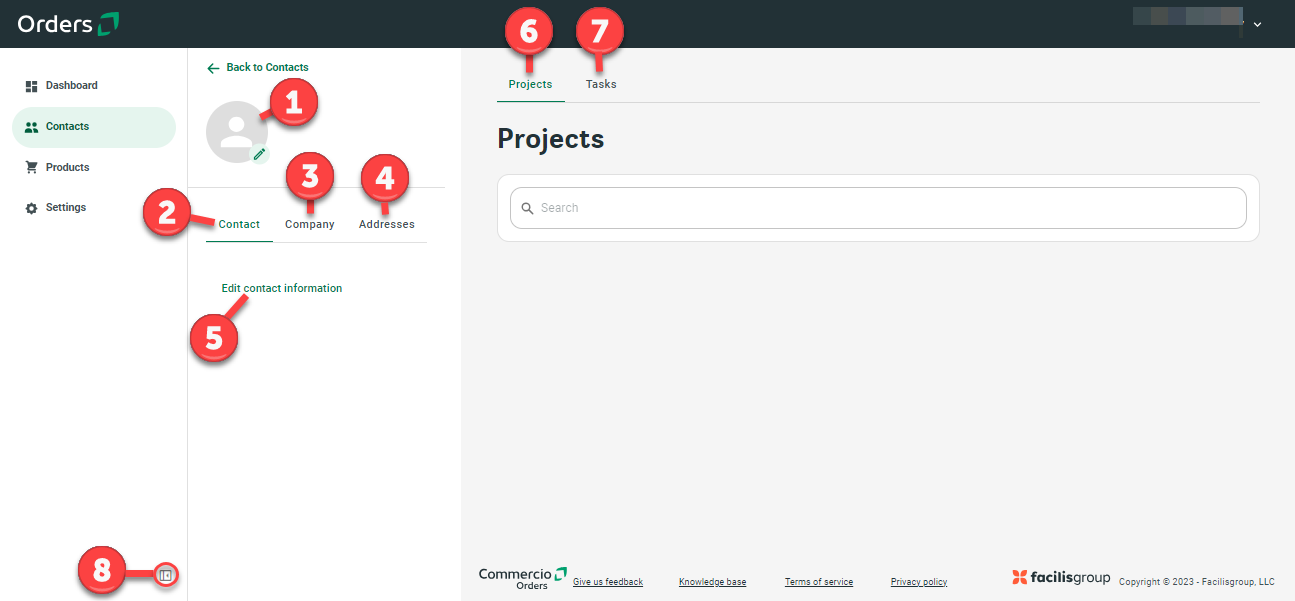Viewport: 1295px width, 601px height.
Task: Click the Projects heading text
Action: [551, 138]
